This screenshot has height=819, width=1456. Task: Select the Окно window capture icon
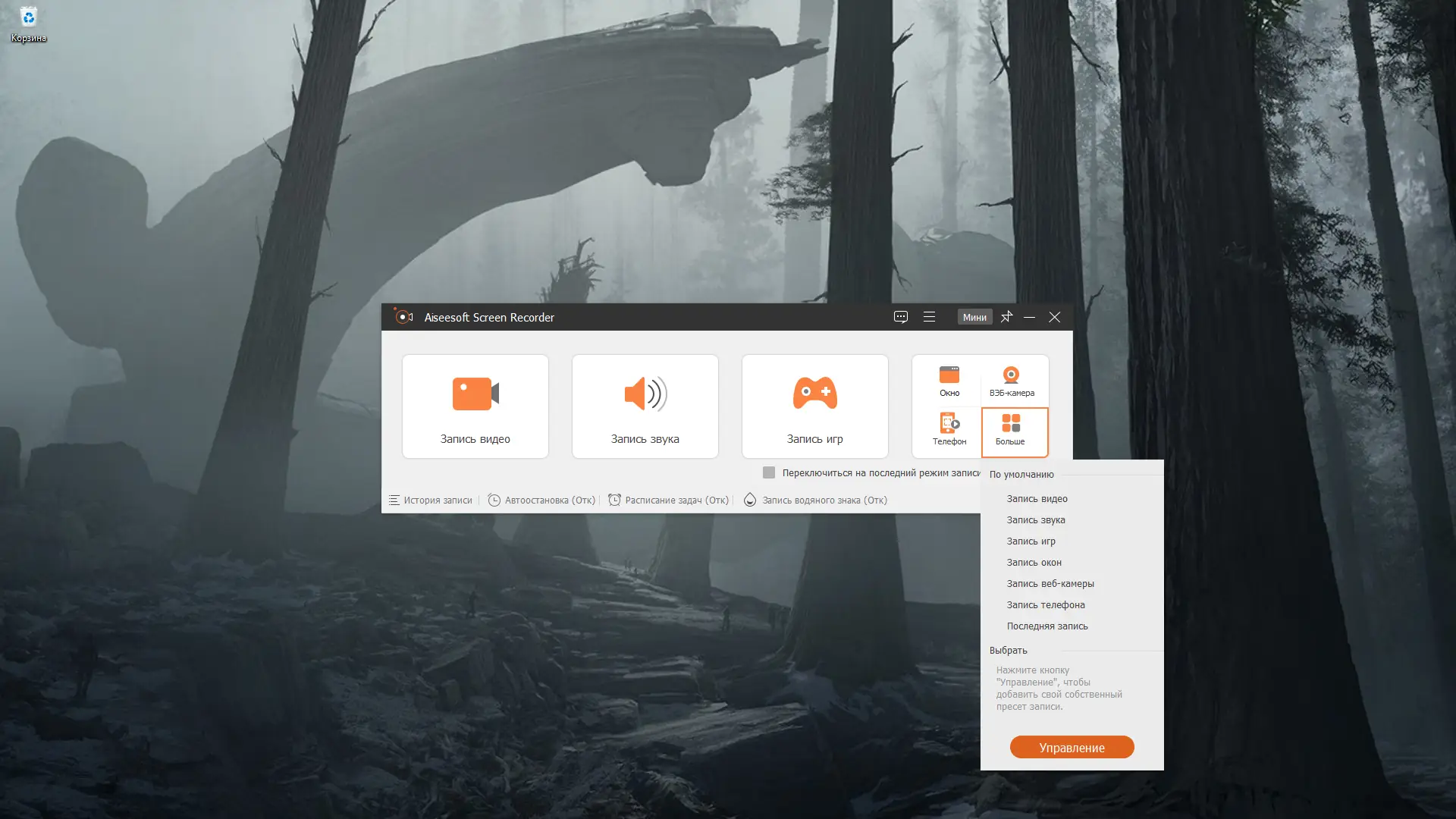click(x=949, y=373)
